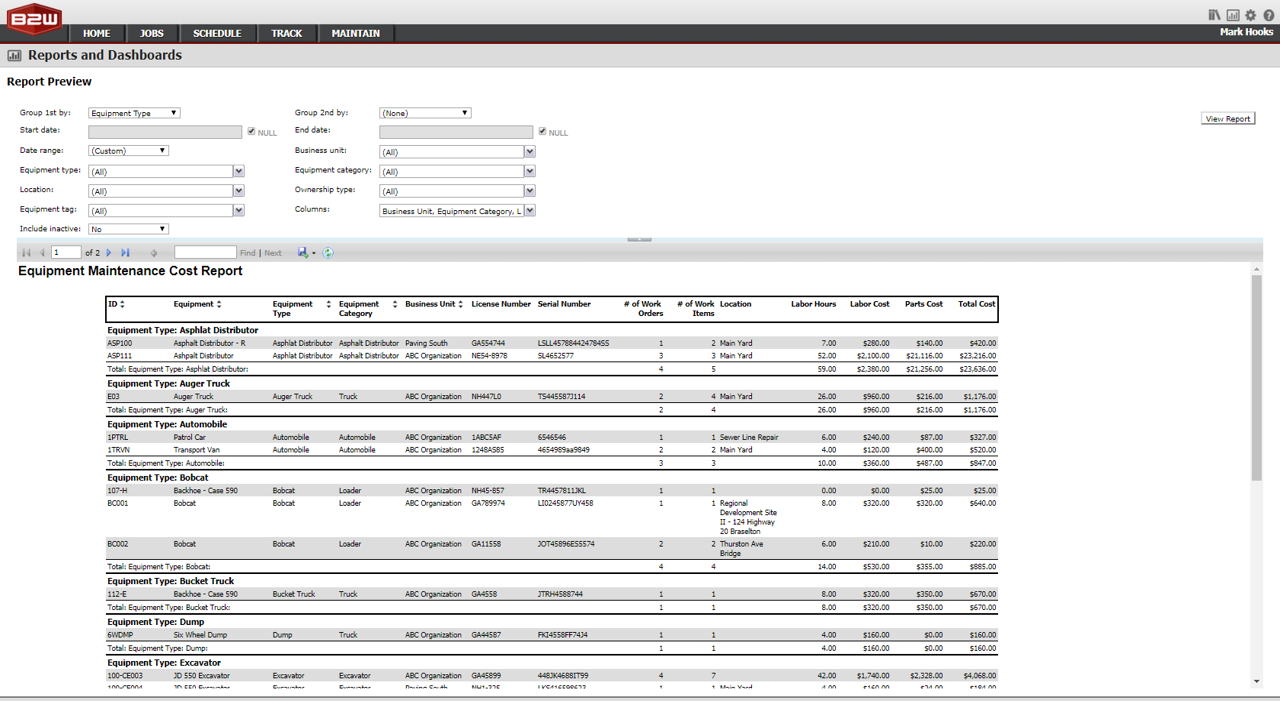
Task: Open the SCHEDULE menu
Action: pos(217,33)
